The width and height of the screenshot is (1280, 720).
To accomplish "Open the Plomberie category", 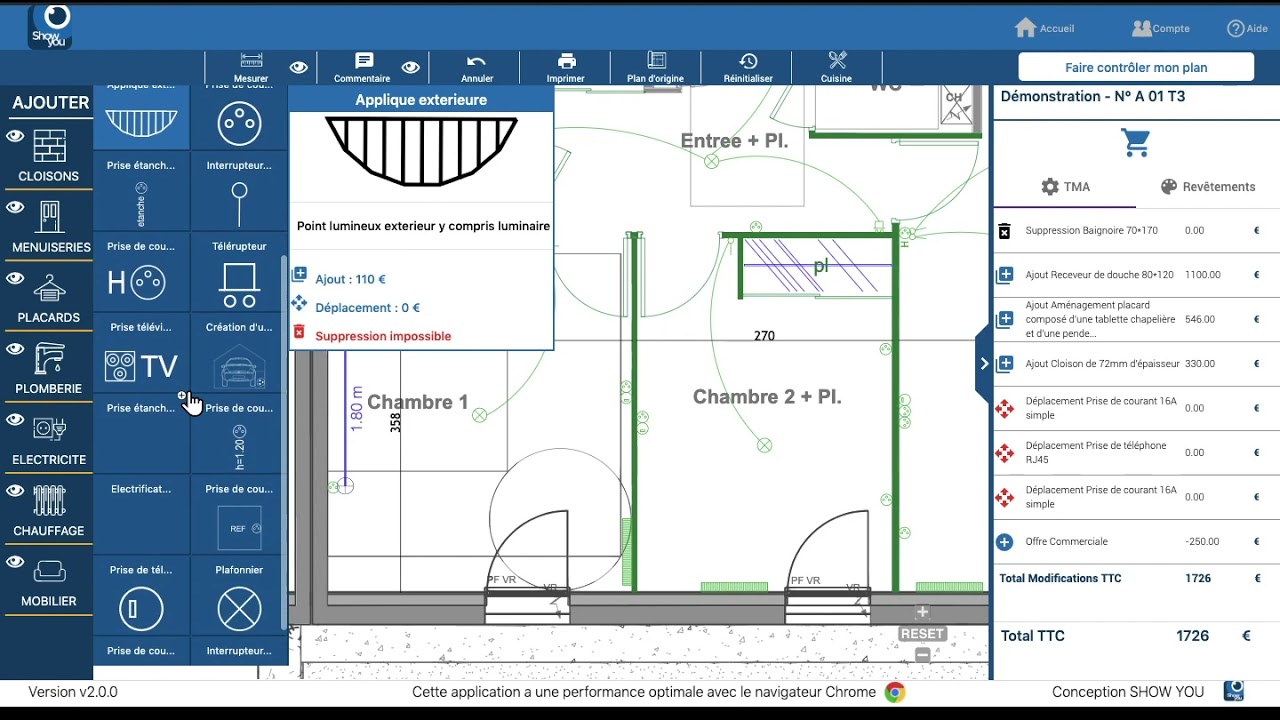I will click(48, 369).
